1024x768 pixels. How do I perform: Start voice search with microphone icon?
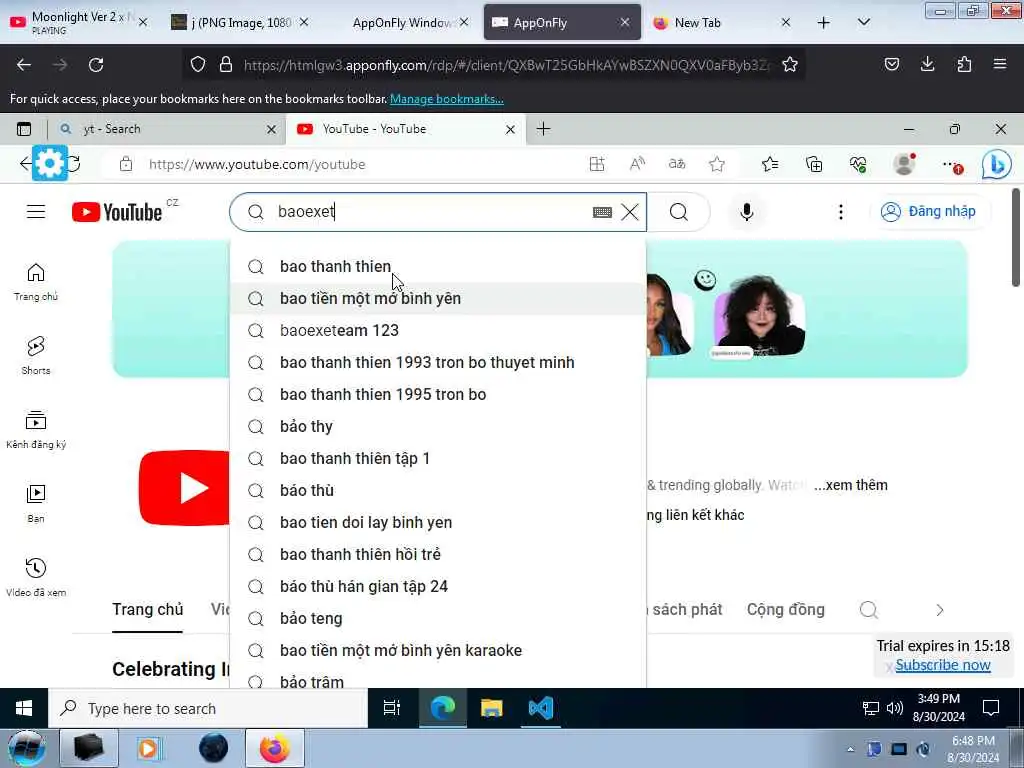tap(746, 212)
